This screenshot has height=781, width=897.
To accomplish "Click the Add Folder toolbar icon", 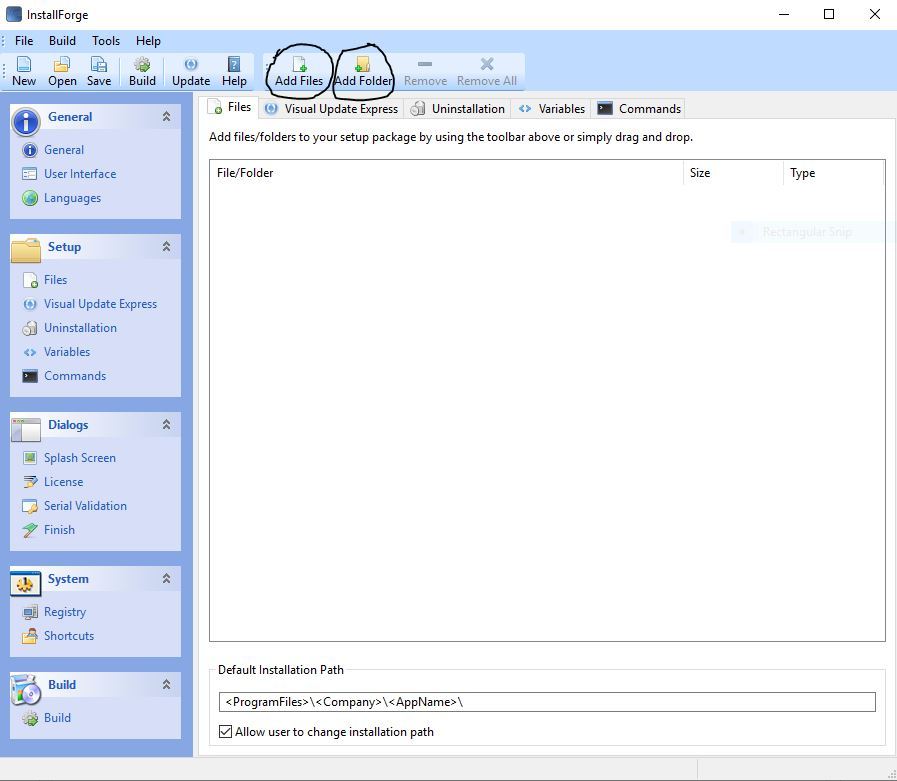I will tap(363, 65).
